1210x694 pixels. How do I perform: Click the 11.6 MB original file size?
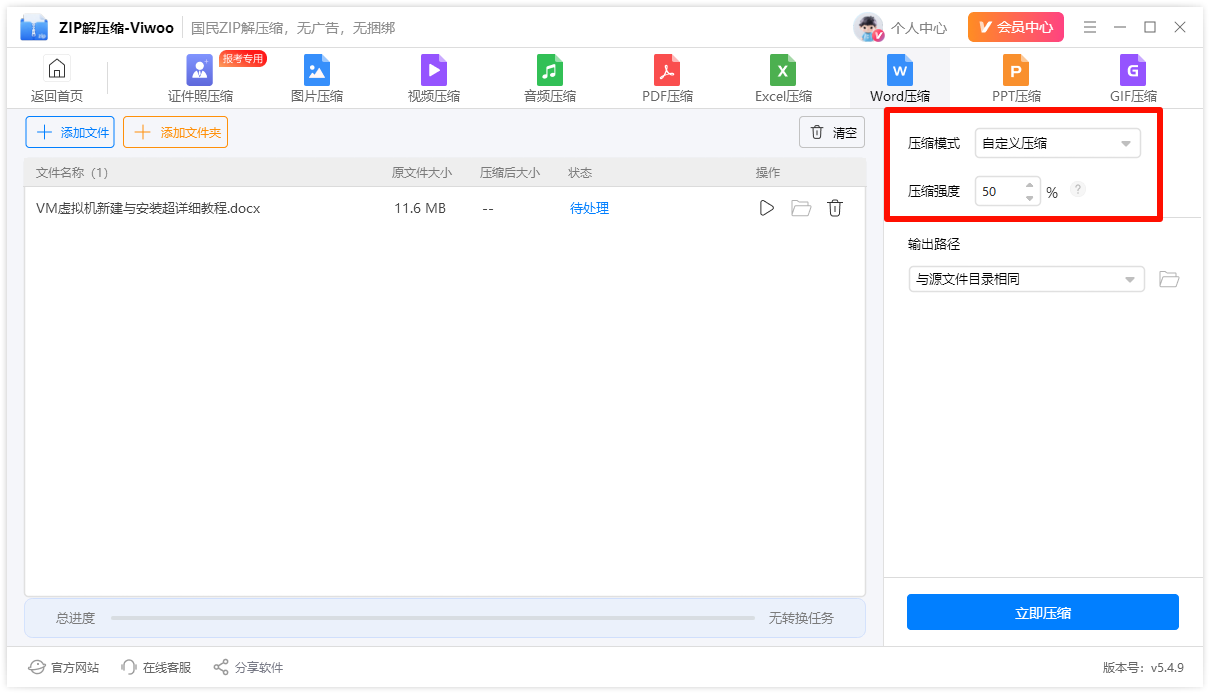click(420, 208)
